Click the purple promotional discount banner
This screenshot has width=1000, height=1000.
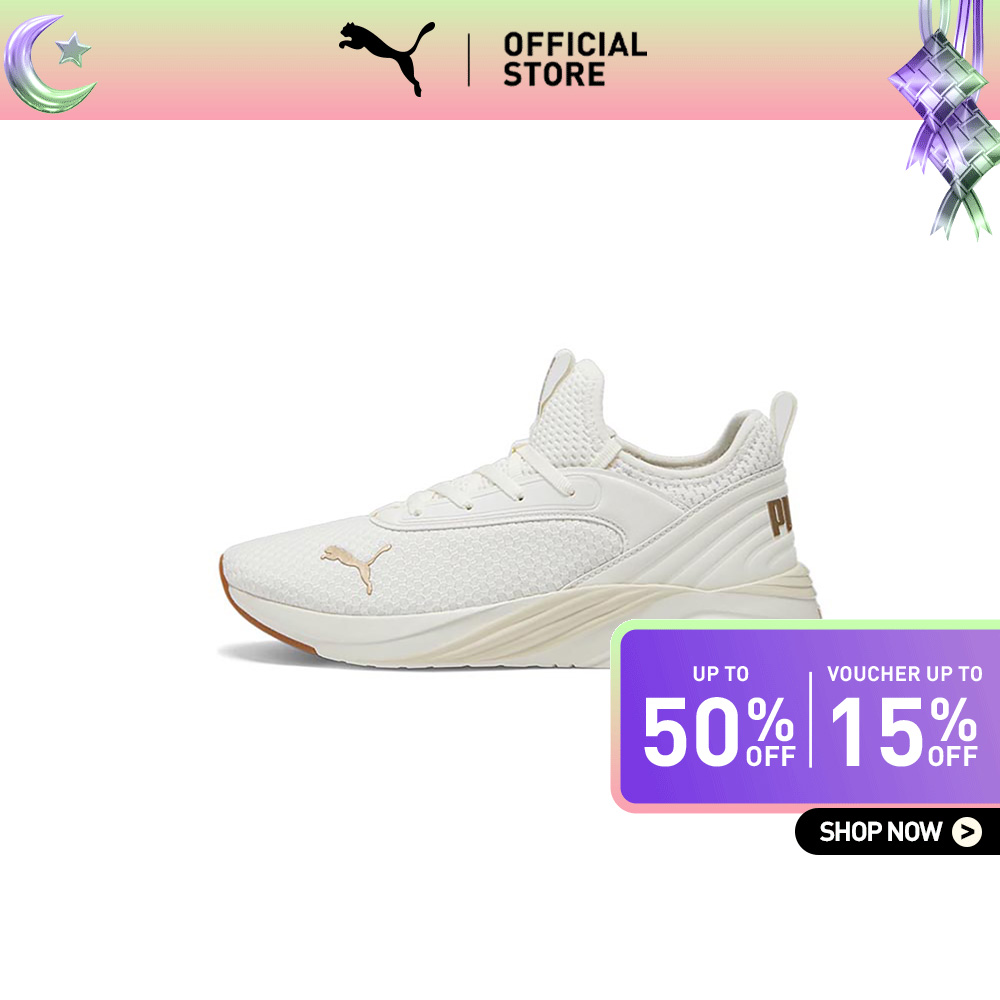coord(805,716)
